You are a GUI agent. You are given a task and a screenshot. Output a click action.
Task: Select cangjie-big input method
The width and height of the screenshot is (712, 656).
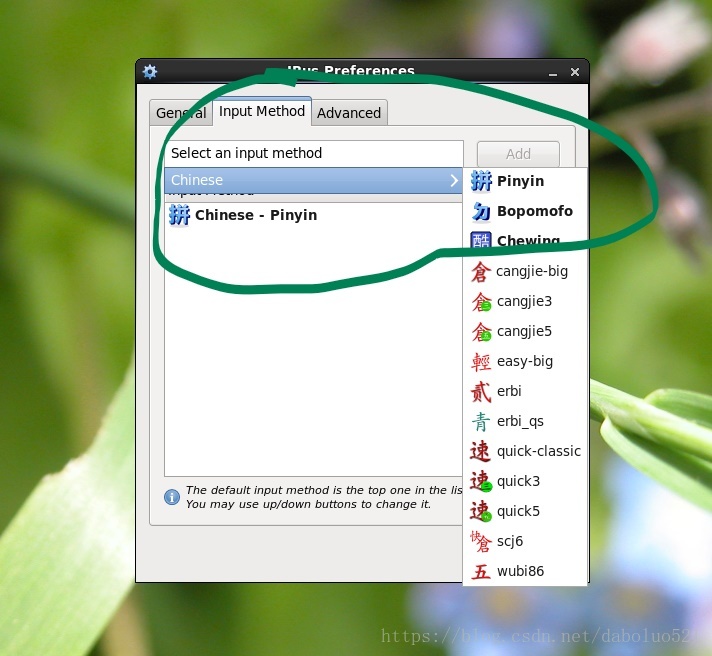tap(524, 271)
